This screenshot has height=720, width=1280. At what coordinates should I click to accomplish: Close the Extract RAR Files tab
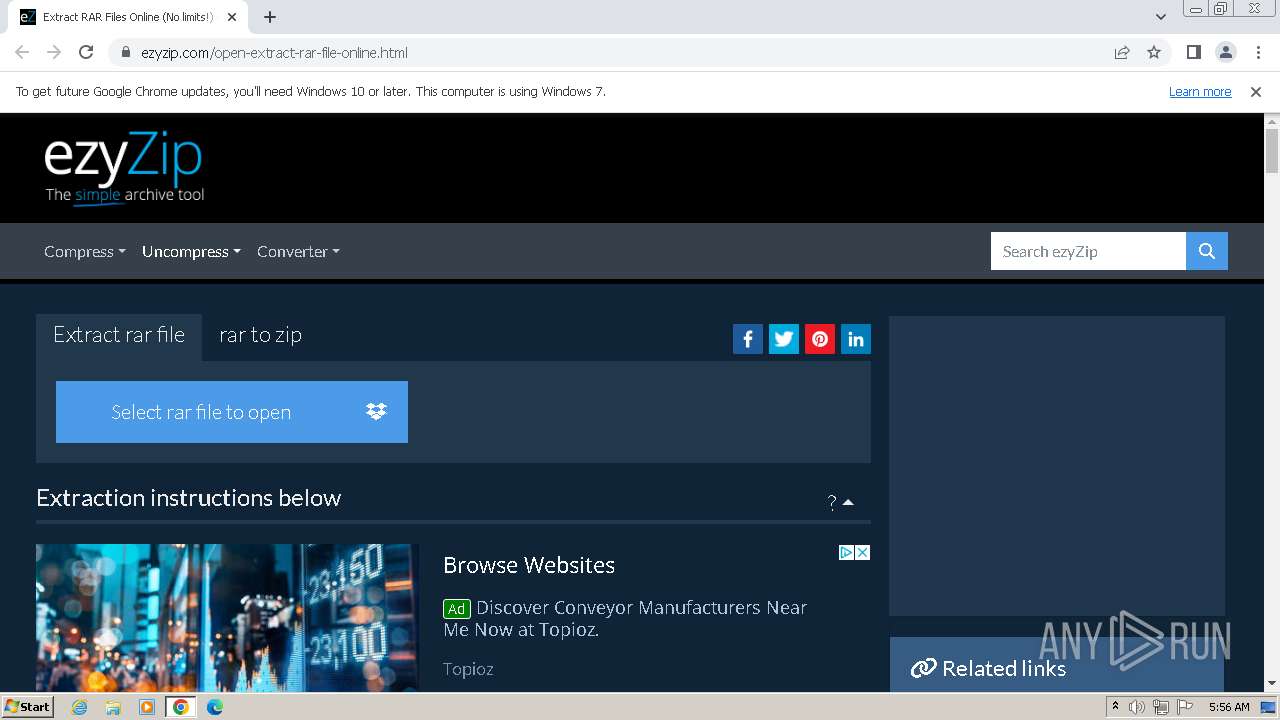pyautogui.click(x=232, y=17)
